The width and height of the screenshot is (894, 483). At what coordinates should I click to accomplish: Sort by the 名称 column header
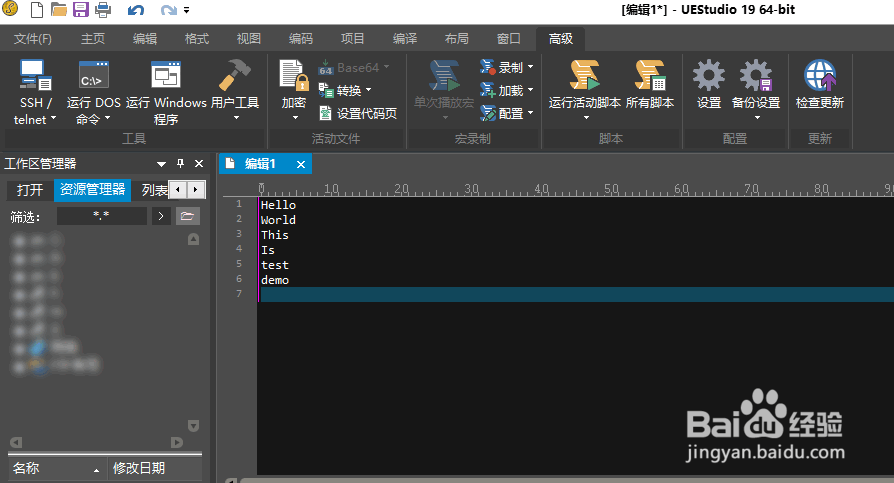[56, 468]
